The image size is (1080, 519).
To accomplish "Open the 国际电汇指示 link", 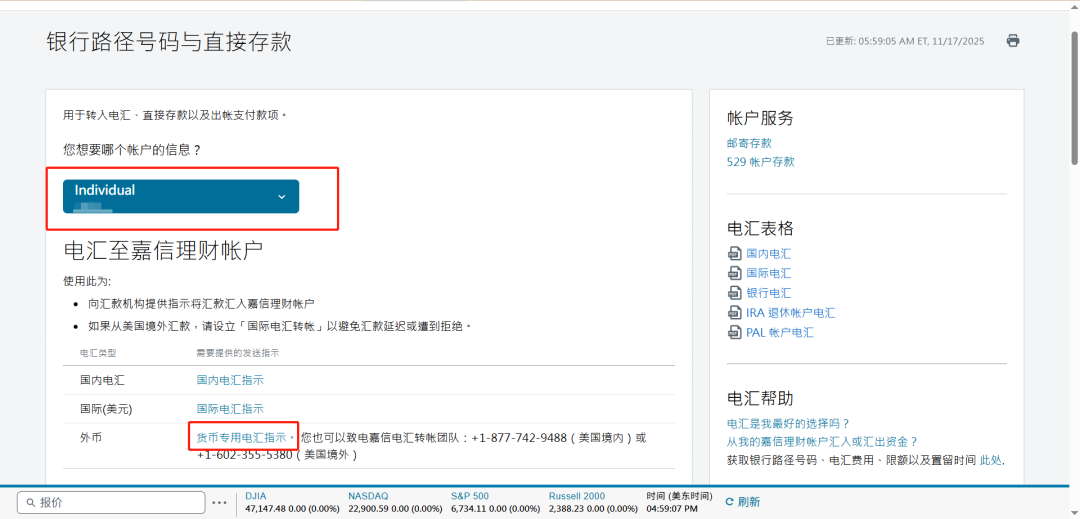I will tap(230, 409).
